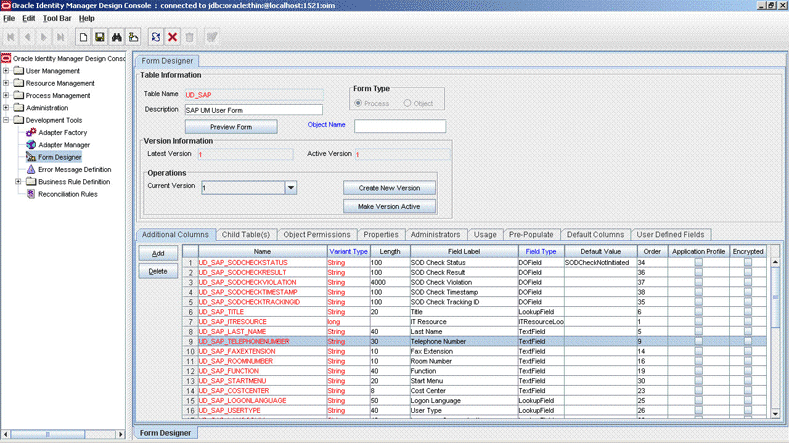789x443 pixels.
Task: Toggle Encrypted for UD_SAP_SODCHECKSTATUS row
Action: pyautogui.click(x=748, y=262)
